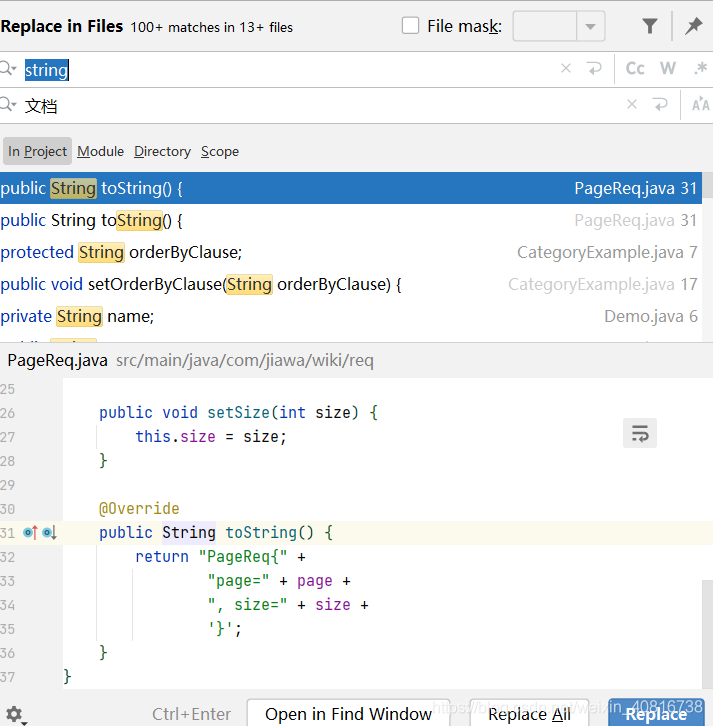Select 'protected String orderByClause;' result
Screen dimensions: 713x726
point(350,252)
